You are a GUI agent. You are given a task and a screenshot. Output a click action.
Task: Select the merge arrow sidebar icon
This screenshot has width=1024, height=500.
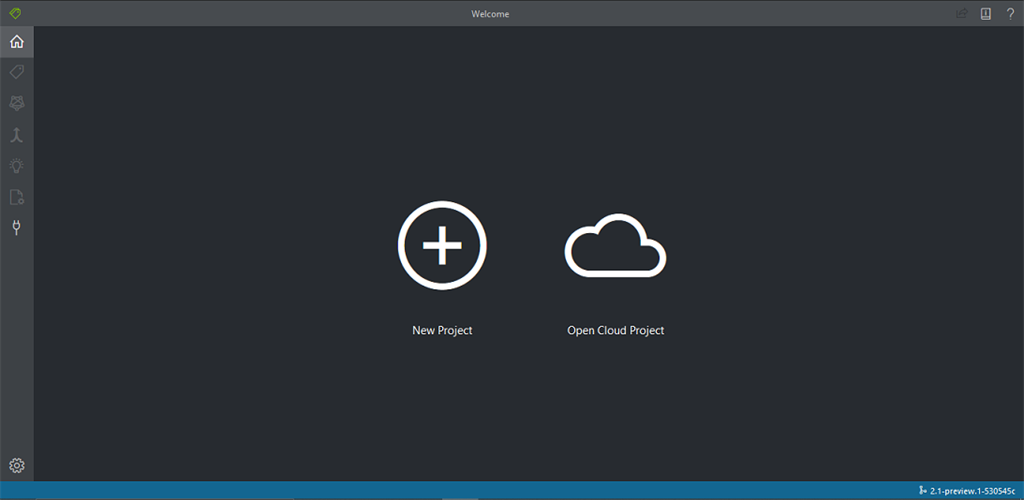pos(17,135)
